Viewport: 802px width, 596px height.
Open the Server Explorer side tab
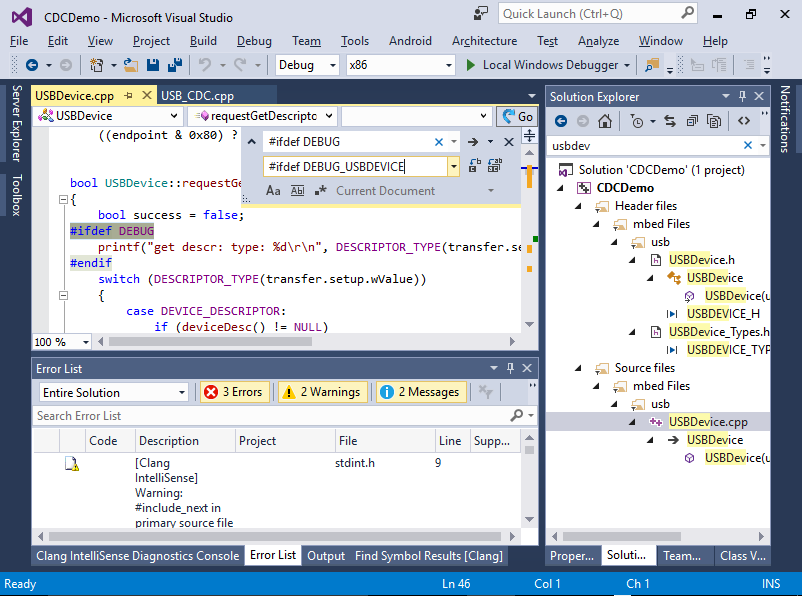17,124
